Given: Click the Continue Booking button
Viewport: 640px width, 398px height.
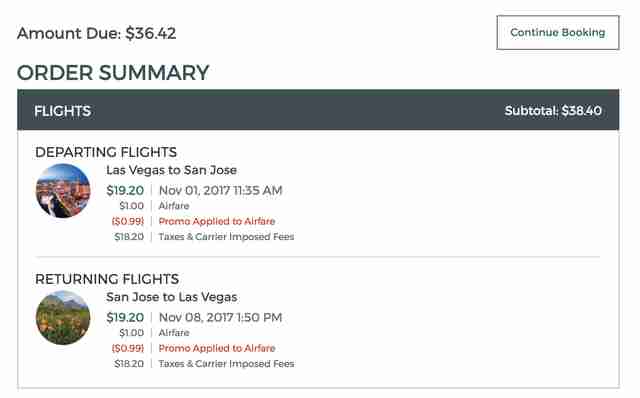Looking at the screenshot, I should tap(558, 33).
